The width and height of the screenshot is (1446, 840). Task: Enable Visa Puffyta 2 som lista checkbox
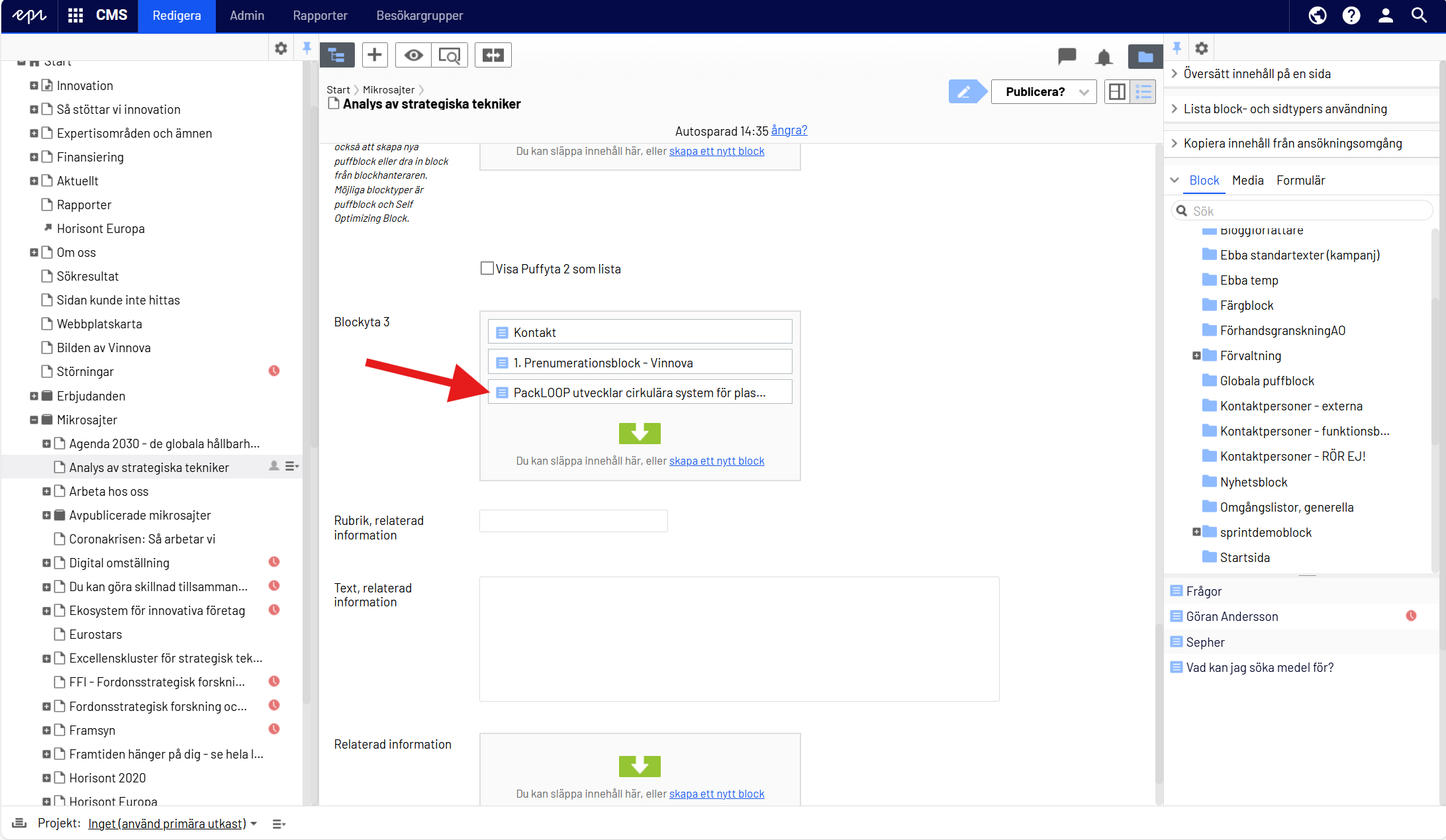pyautogui.click(x=487, y=268)
